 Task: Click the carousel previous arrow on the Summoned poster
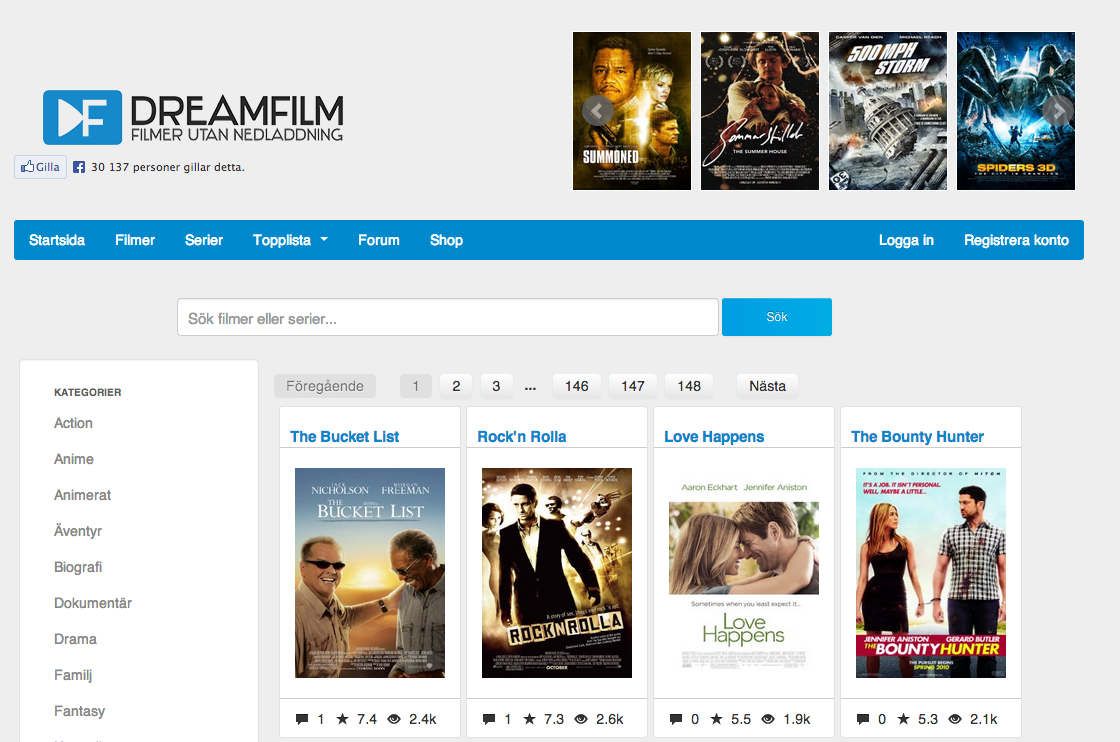[x=597, y=111]
